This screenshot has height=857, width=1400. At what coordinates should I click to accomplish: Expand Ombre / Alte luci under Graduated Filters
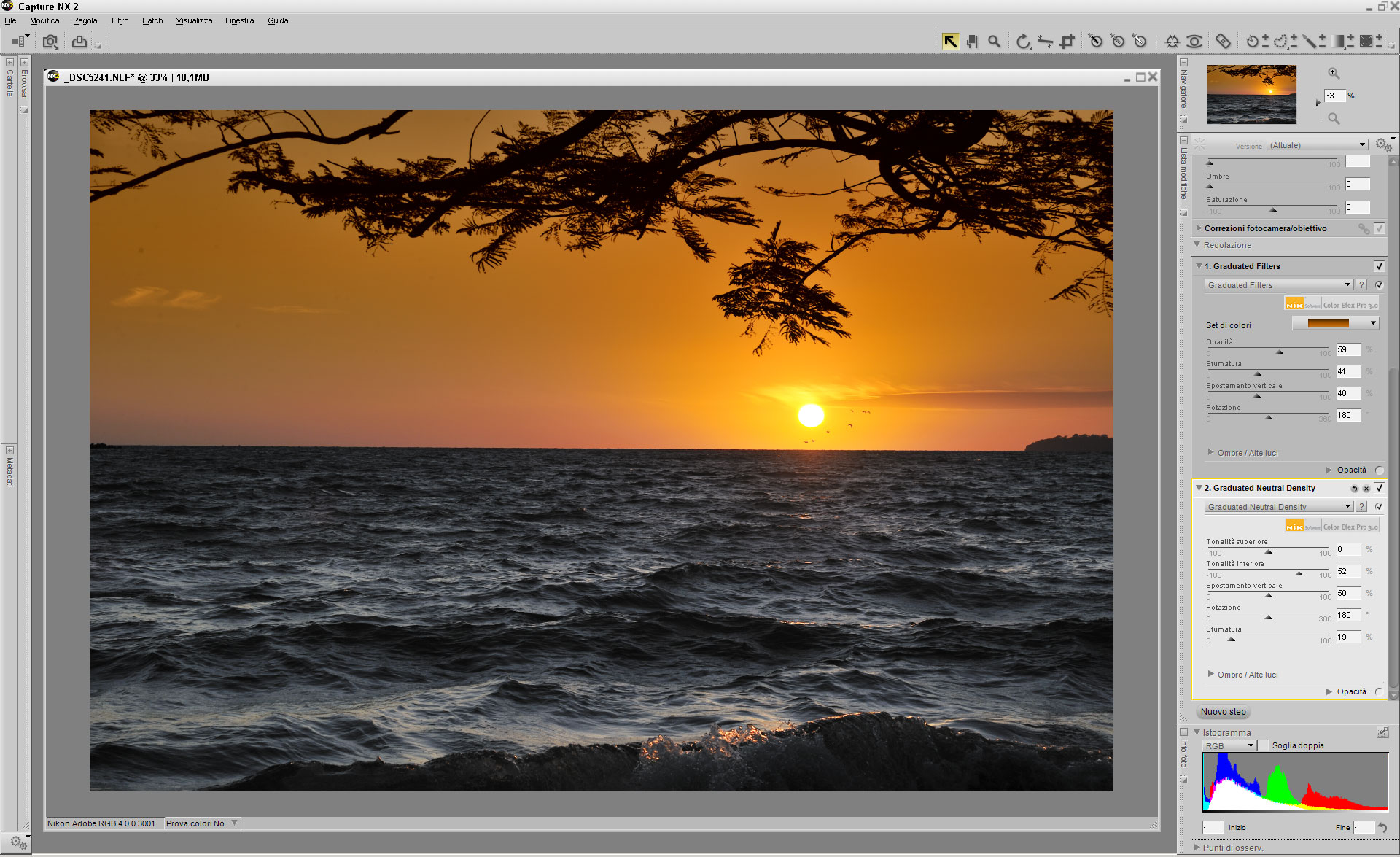[x=1210, y=452]
